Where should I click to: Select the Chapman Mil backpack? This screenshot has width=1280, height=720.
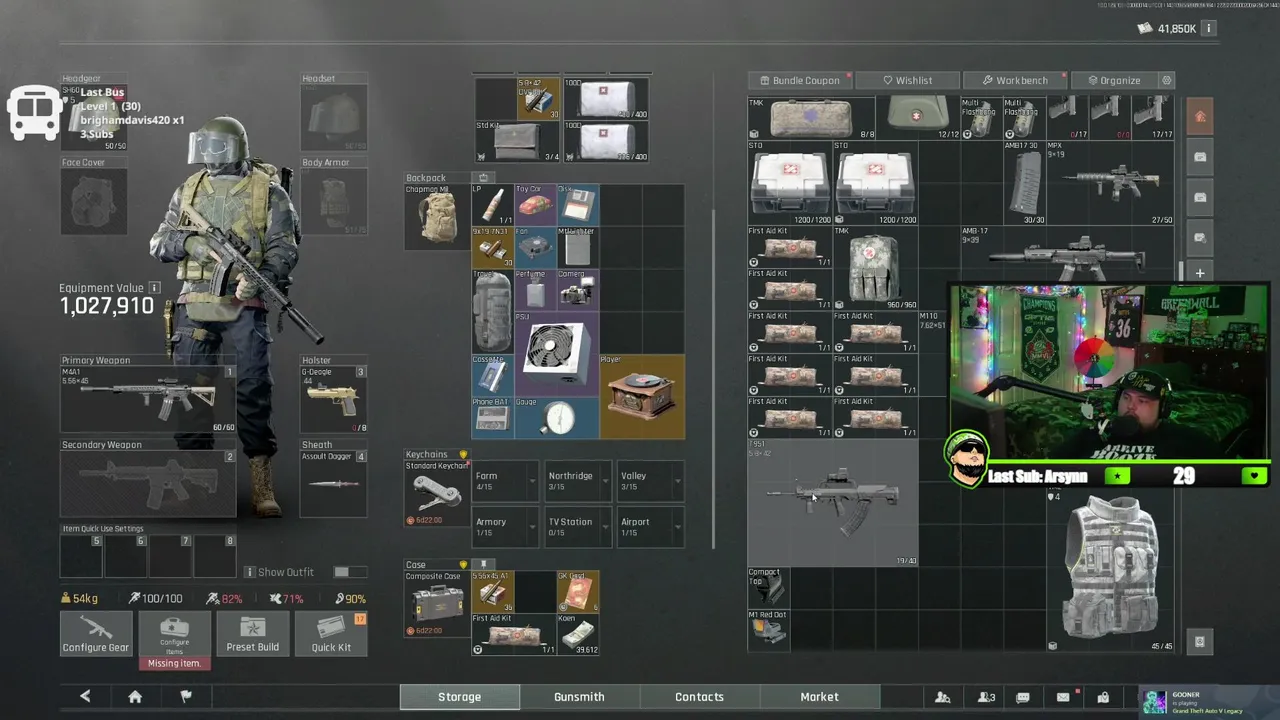click(436, 216)
